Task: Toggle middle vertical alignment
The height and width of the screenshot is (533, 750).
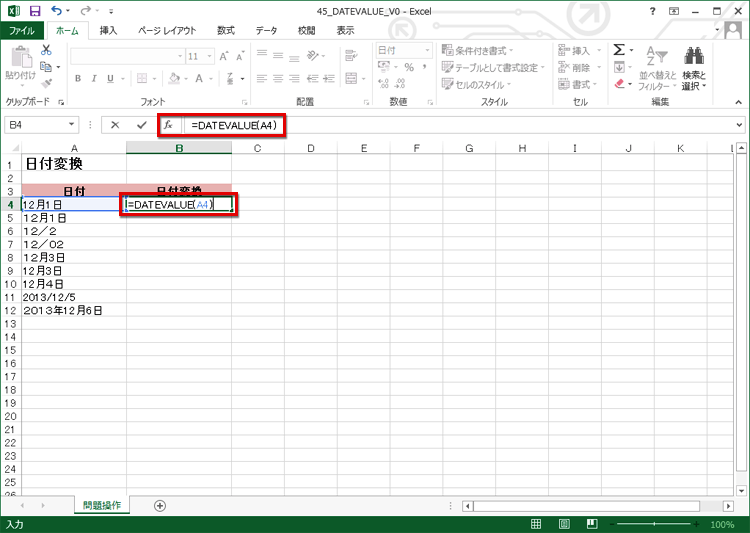Action: [x=278, y=56]
